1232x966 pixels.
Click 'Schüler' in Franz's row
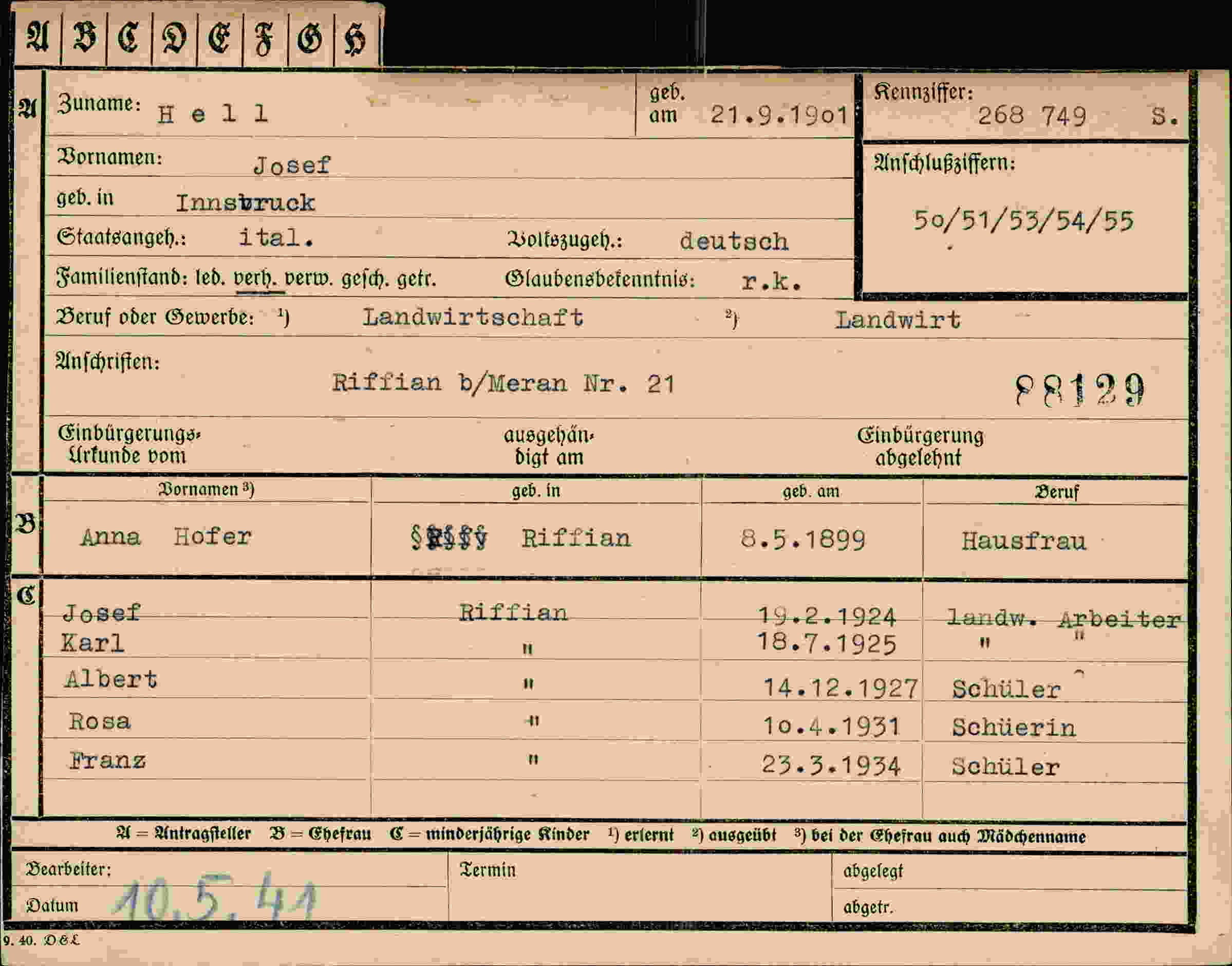click(x=1006, y=767)
